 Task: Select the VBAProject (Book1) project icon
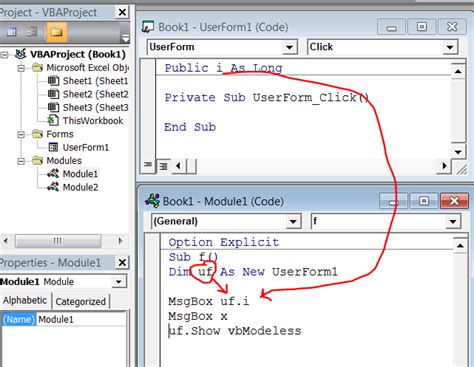[x=21, y=54]
